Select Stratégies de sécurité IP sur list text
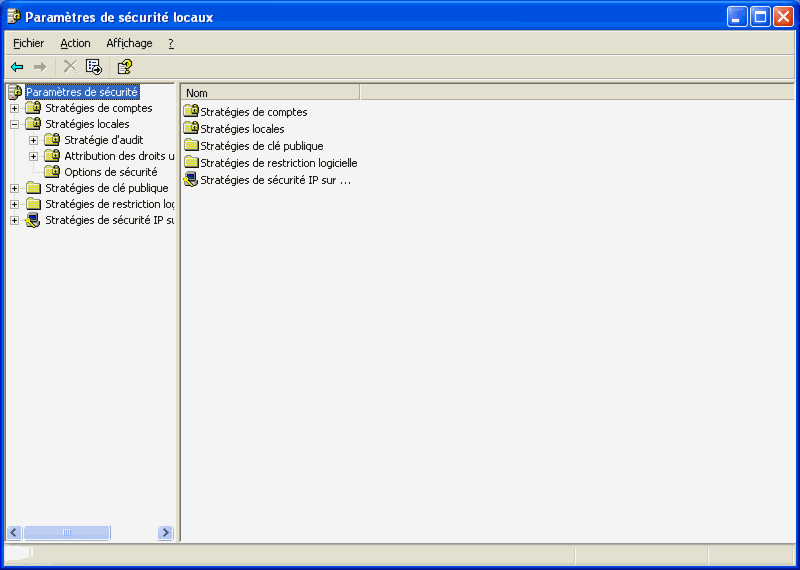This screenshot has height=570, width=800. [276, 180]
